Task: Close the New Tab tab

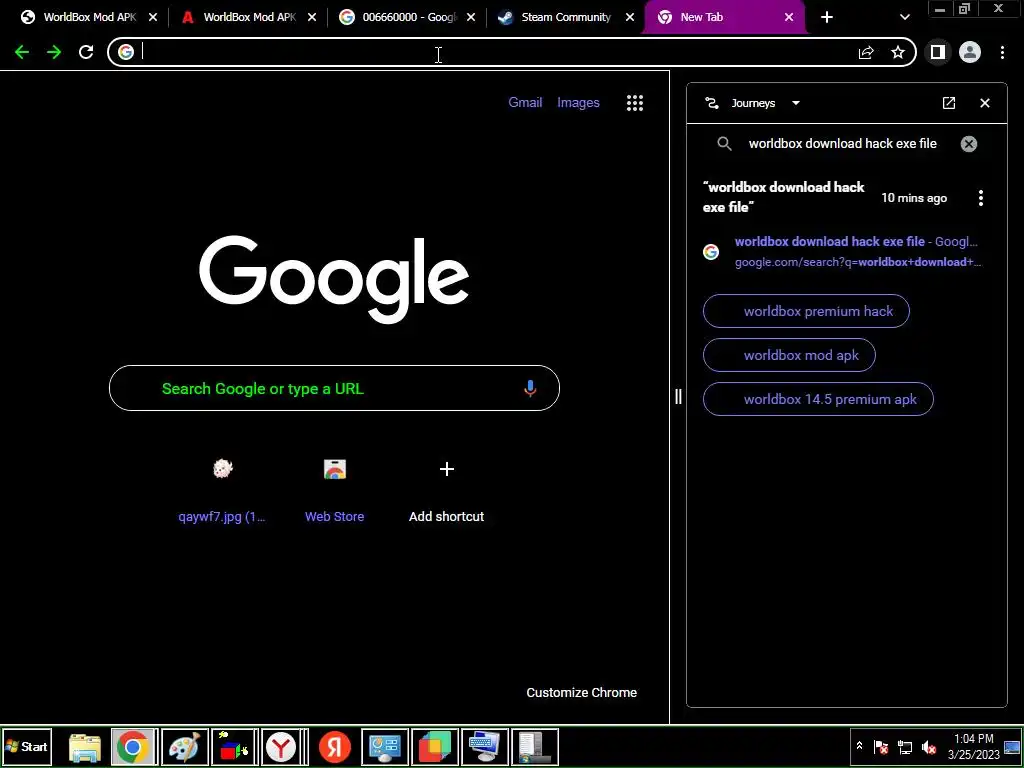Action: coord(789,18)
